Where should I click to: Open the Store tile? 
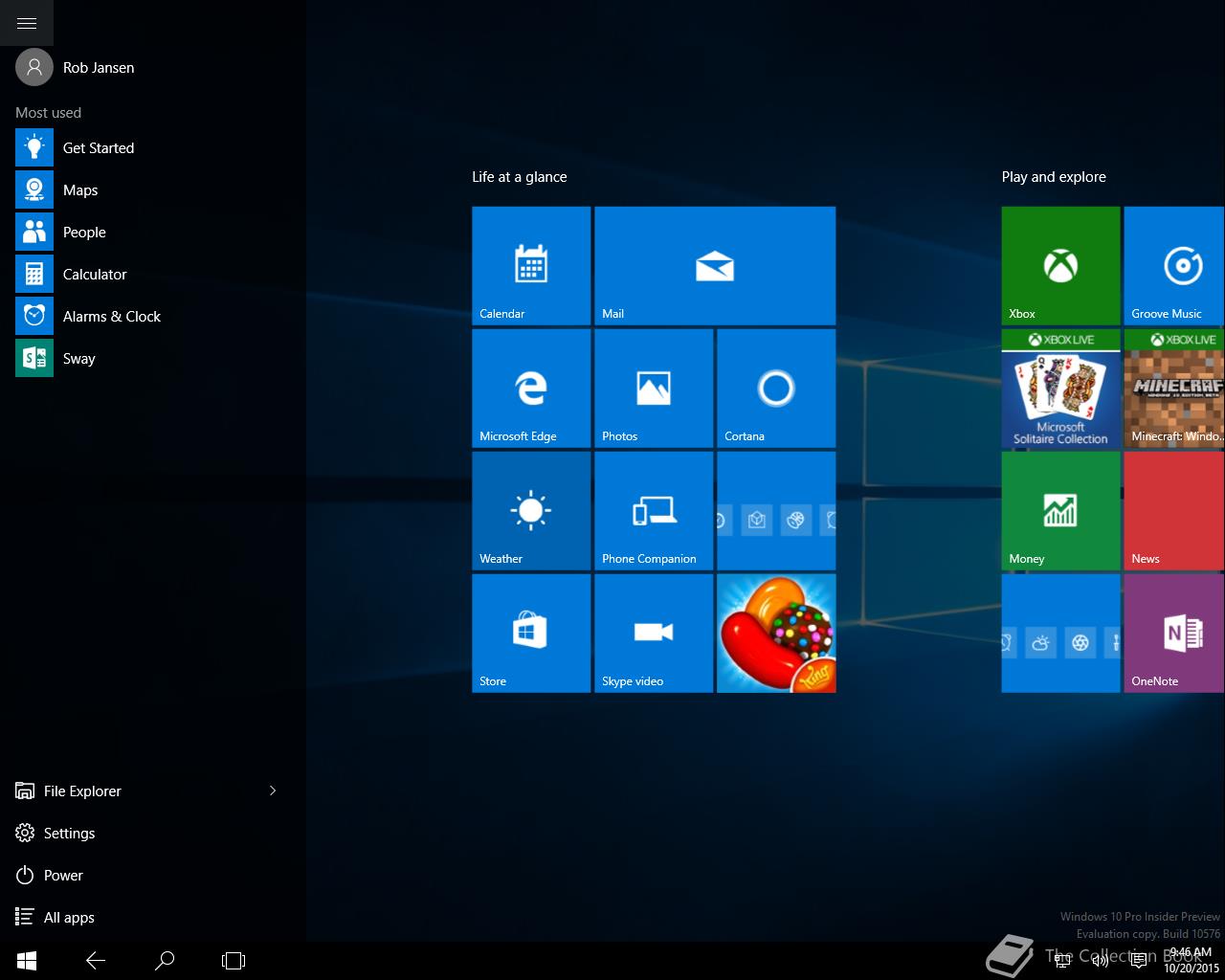coord(531,634)
